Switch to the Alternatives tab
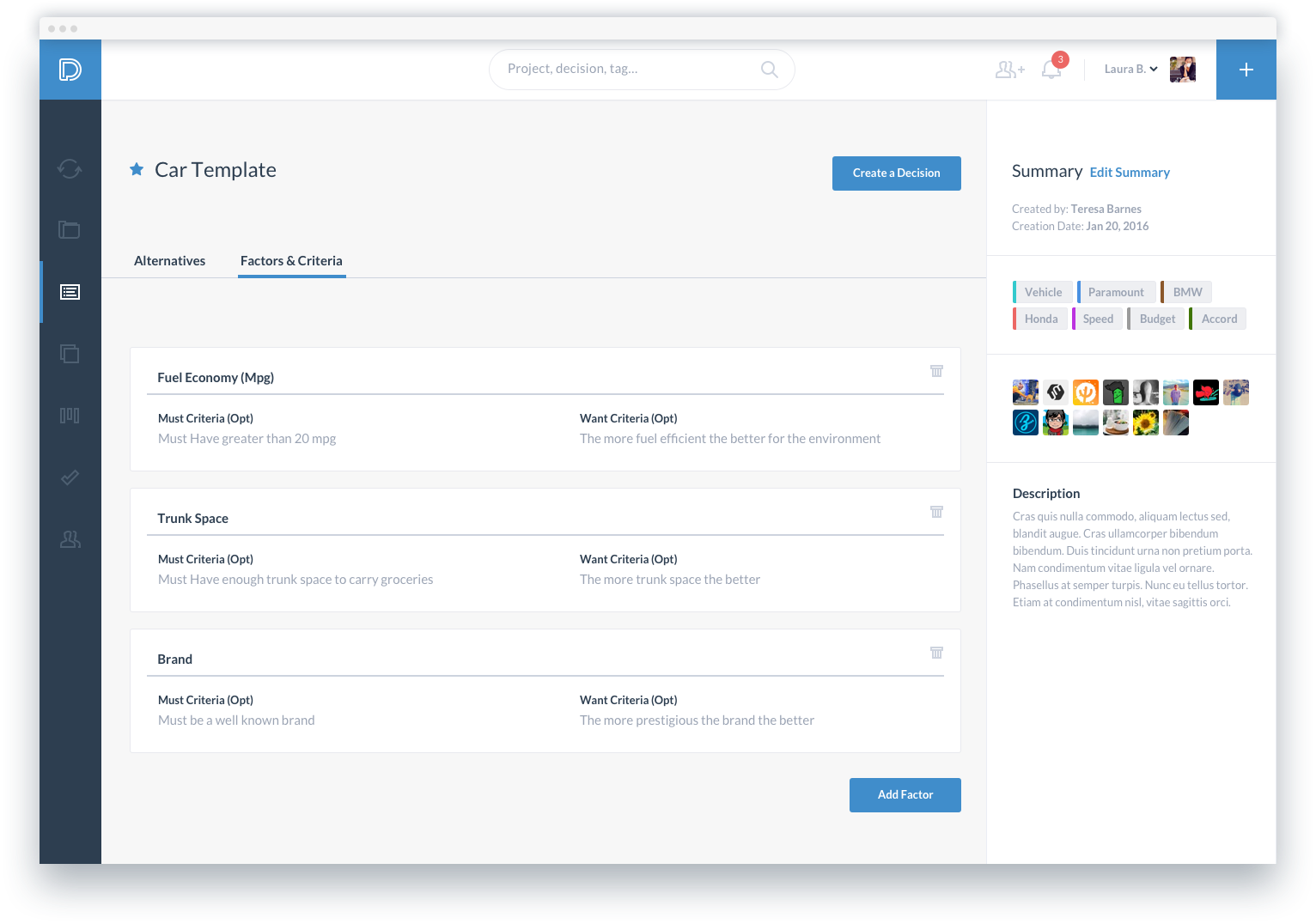The width and height of the screenshot is (1316, 924). [x=170, y=261]
